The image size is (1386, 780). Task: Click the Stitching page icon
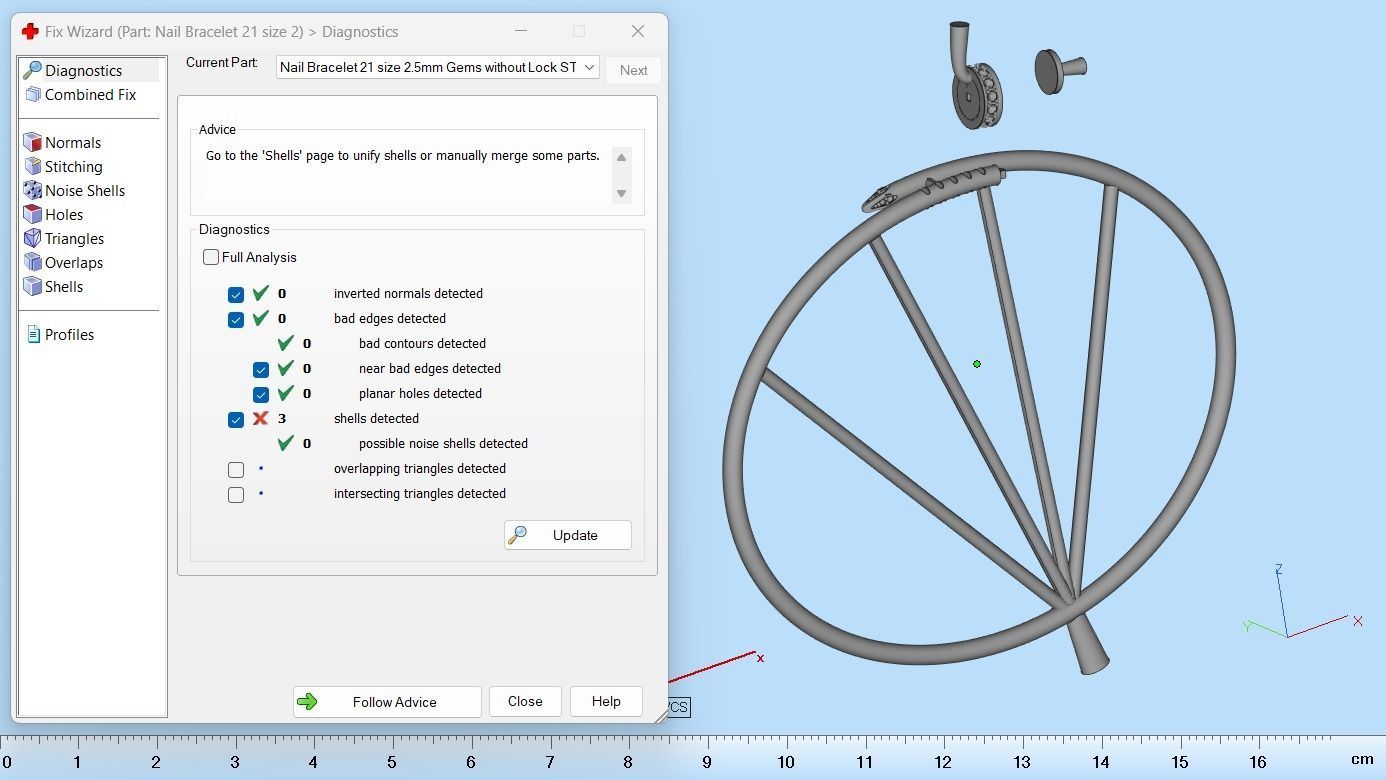pyautogui.click(x=32, y=166)
